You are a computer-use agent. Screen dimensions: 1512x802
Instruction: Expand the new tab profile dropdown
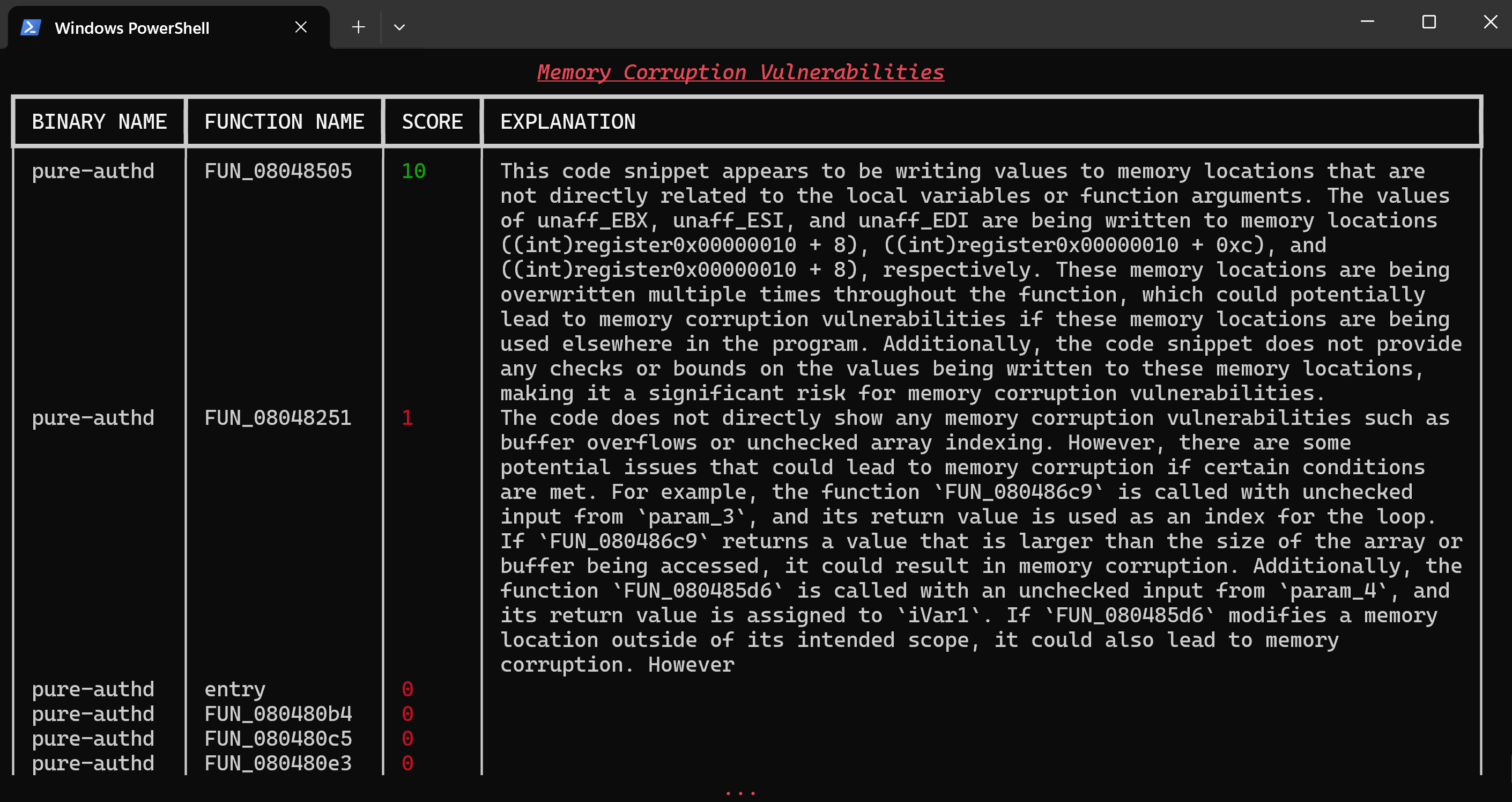point(399,27)
